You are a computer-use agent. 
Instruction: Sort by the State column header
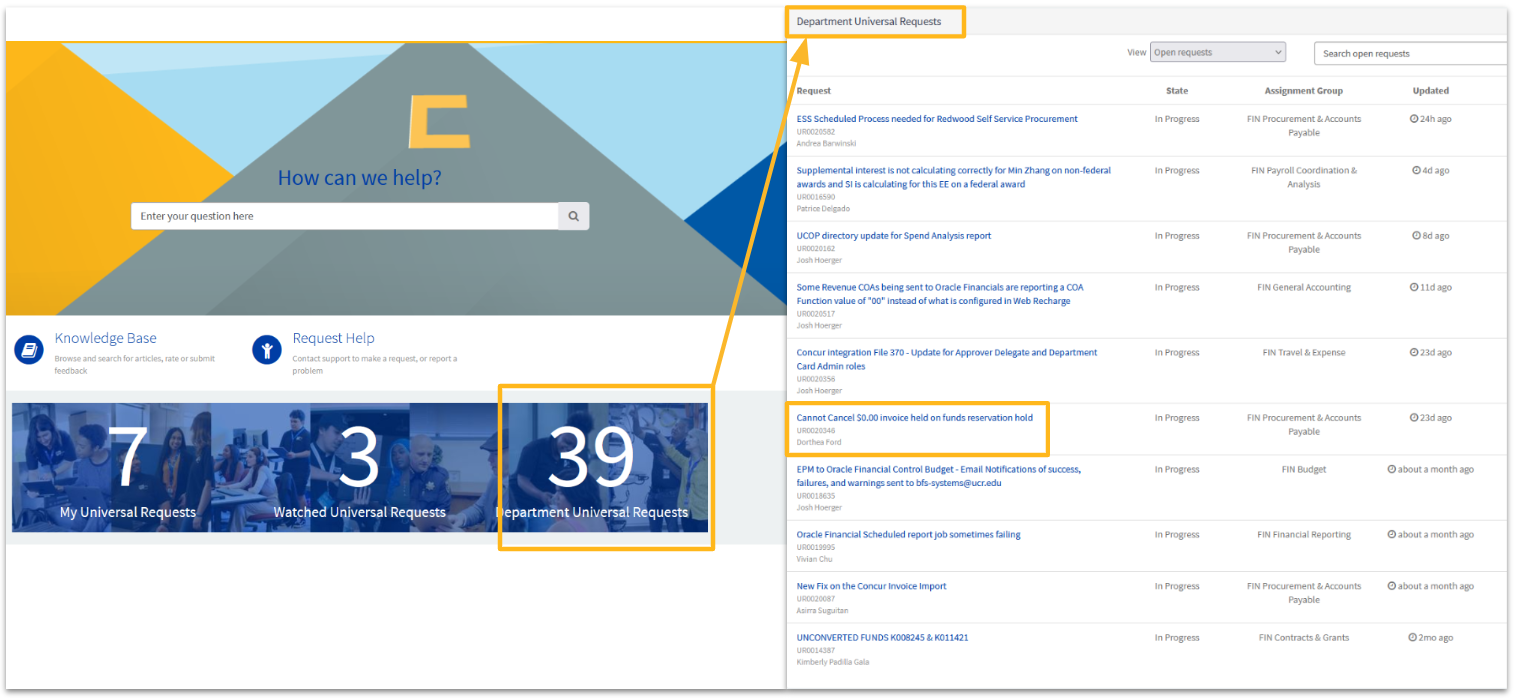[x=1177, y=91]
